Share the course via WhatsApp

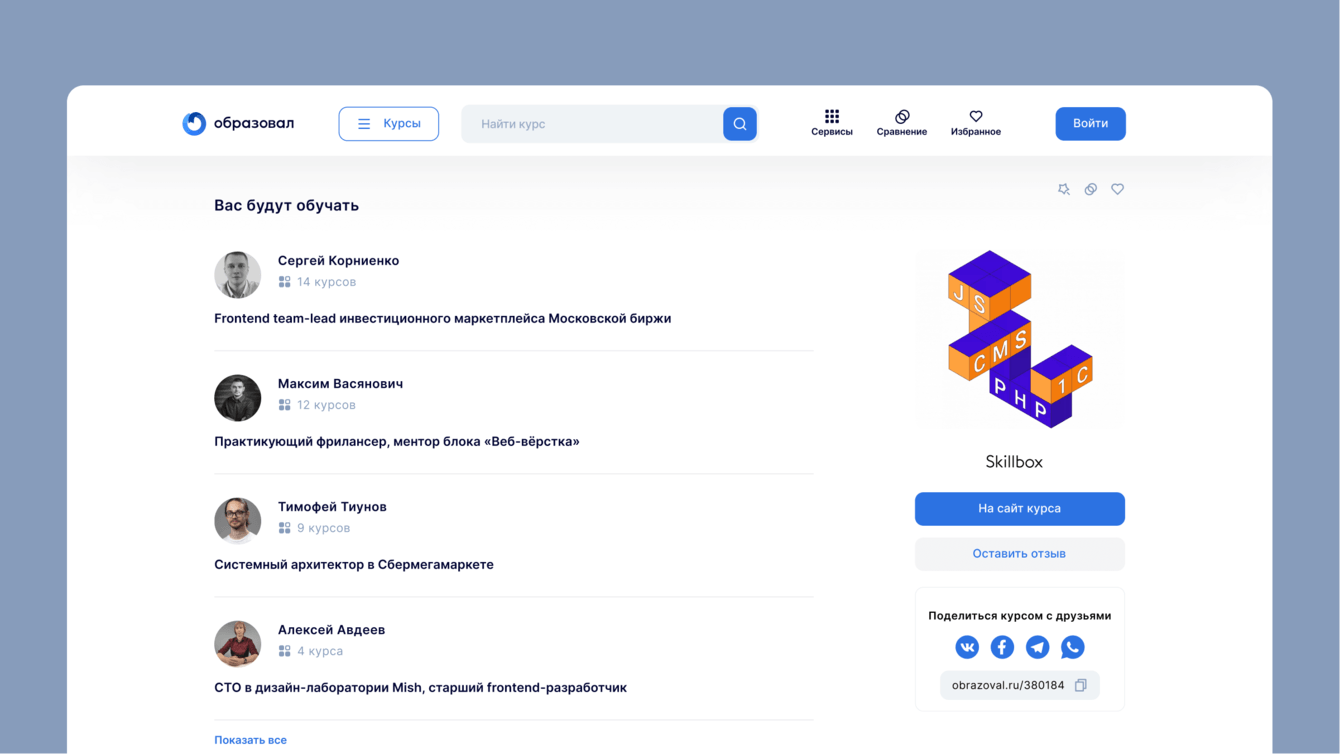(1073, 647)
